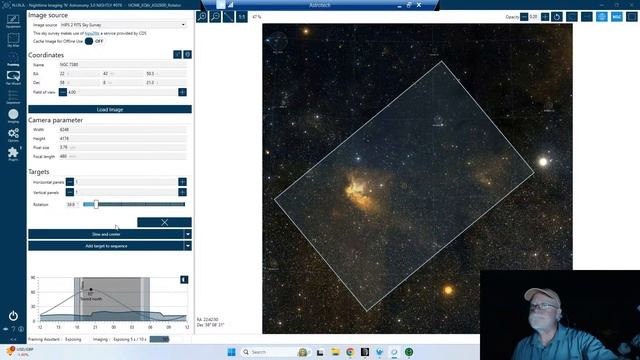Click the Dec degrees field
Viewport: 640px width, 360px height.
79,83
